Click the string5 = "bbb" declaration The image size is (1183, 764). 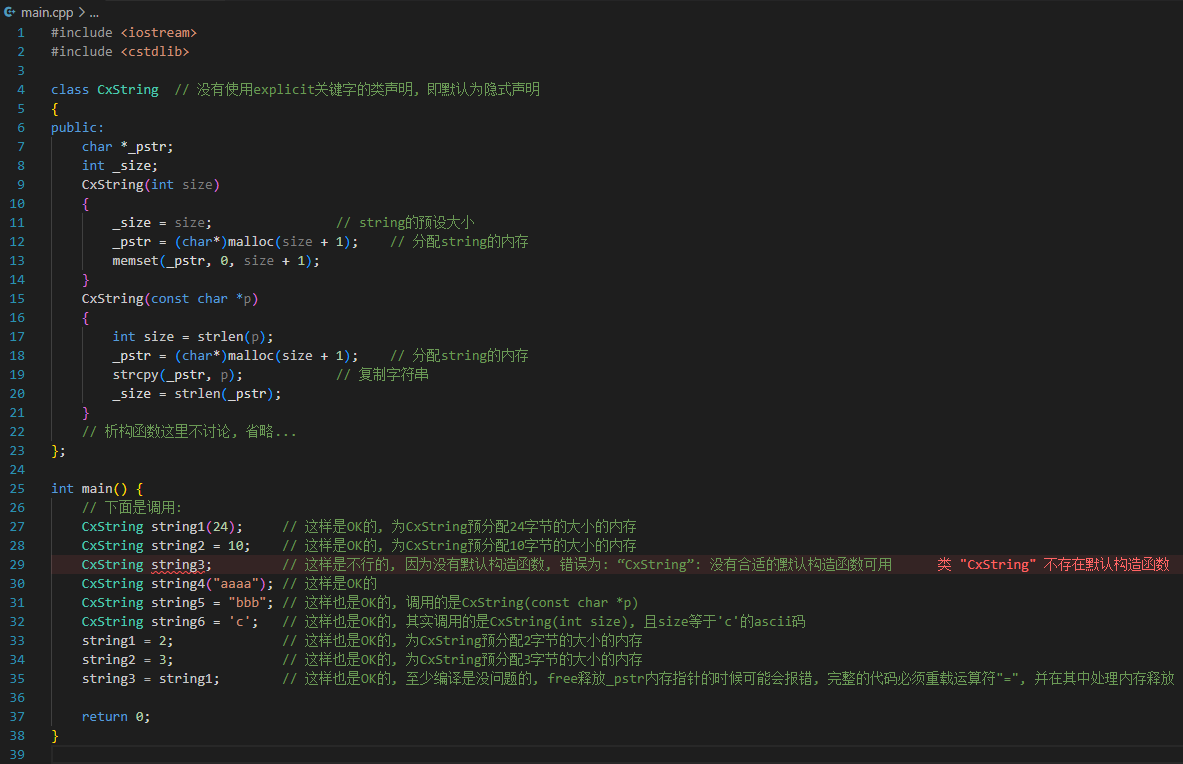pos(177,602)
